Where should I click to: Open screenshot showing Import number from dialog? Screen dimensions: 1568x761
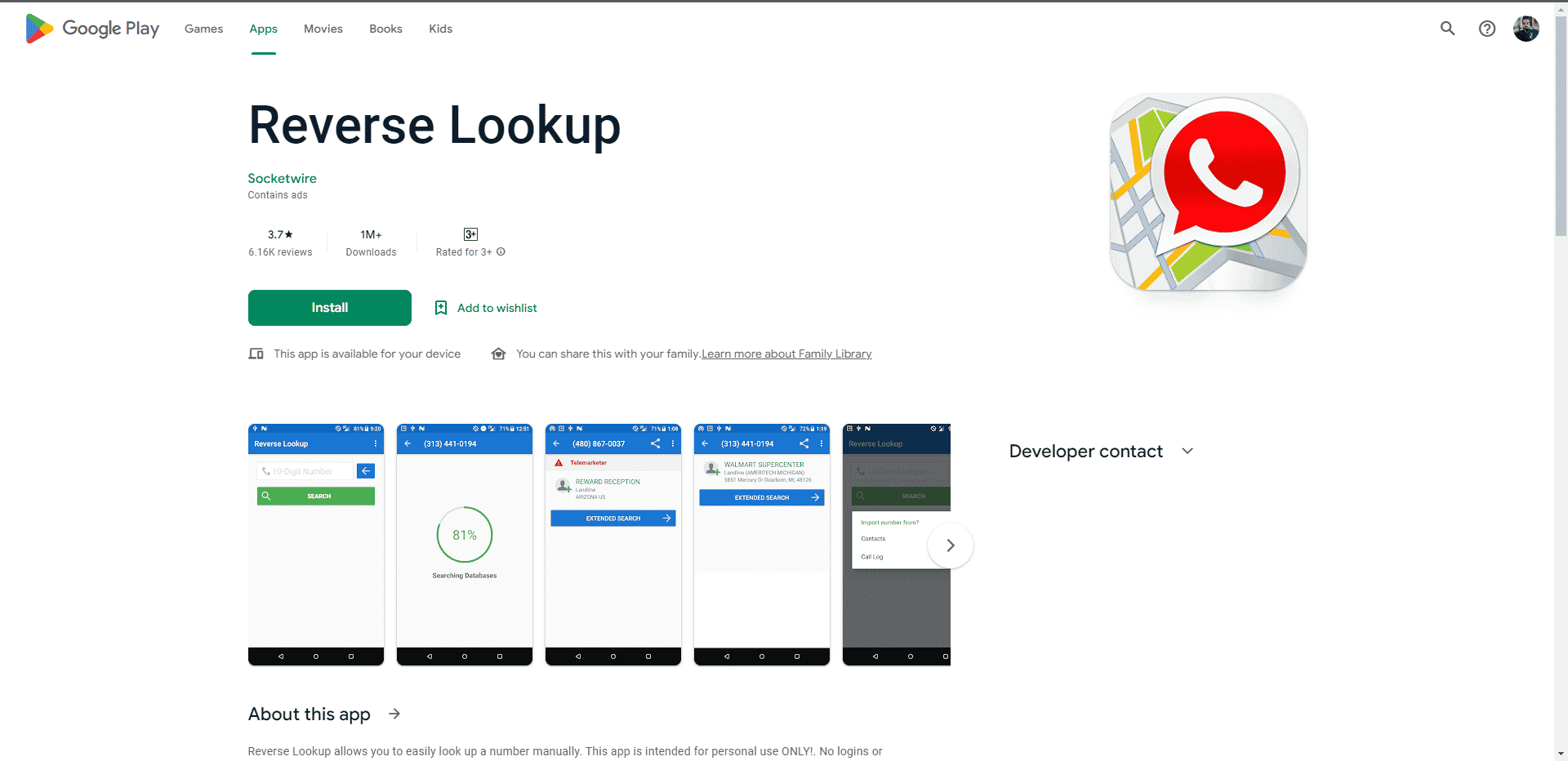[897, 545]
